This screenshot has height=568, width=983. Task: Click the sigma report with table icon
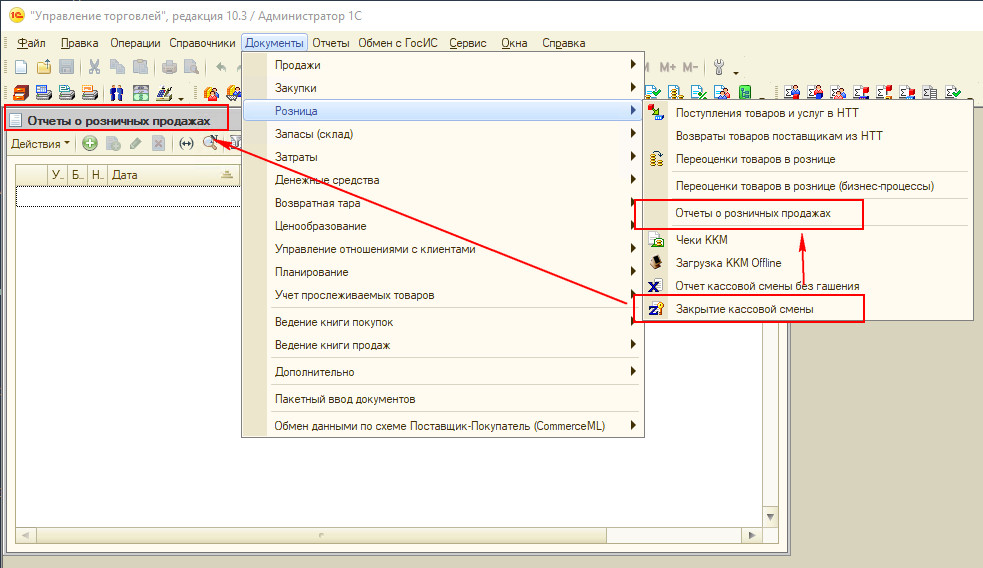pyautogui.click(x=930, y=92)
